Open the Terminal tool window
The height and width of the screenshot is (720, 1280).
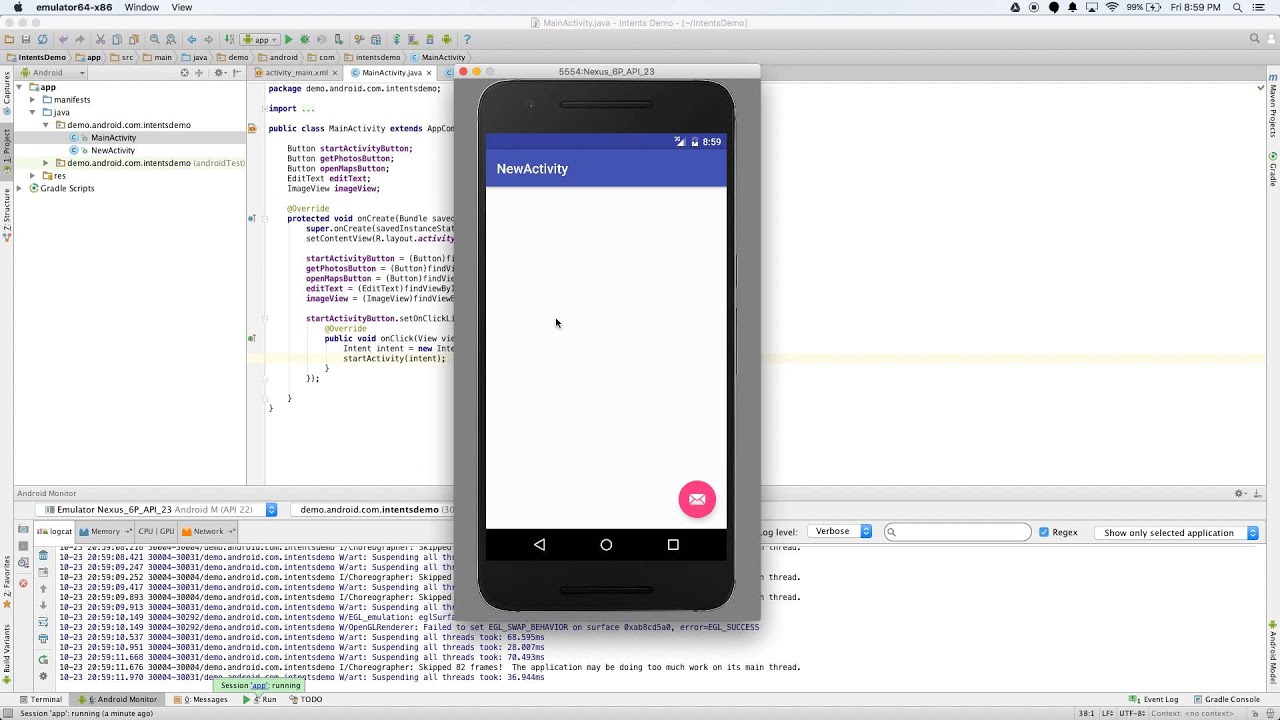(40, 700)
